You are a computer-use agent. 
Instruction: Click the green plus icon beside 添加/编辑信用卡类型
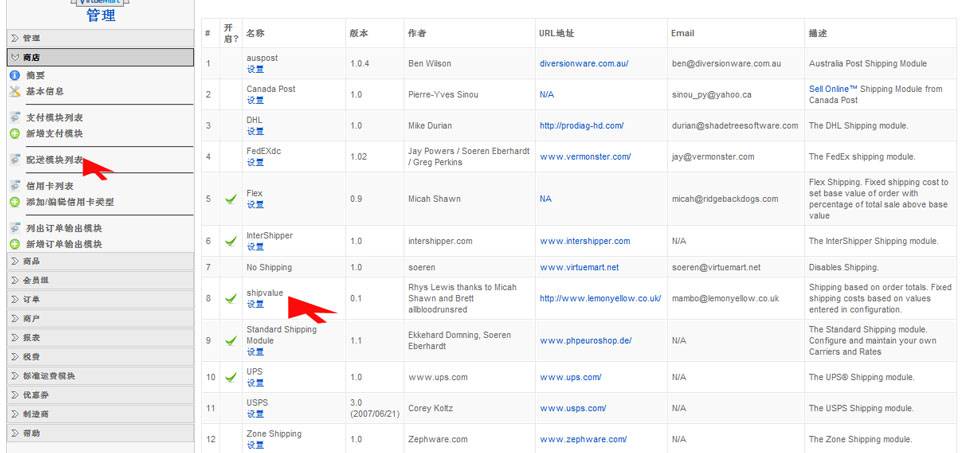[15, 201]
